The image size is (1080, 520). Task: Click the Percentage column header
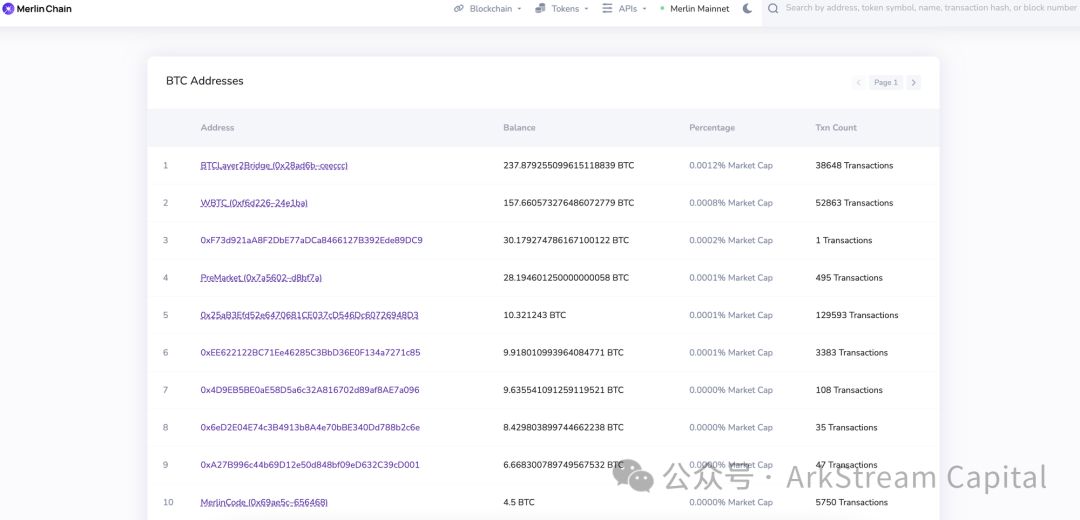[x=712, y=127]
